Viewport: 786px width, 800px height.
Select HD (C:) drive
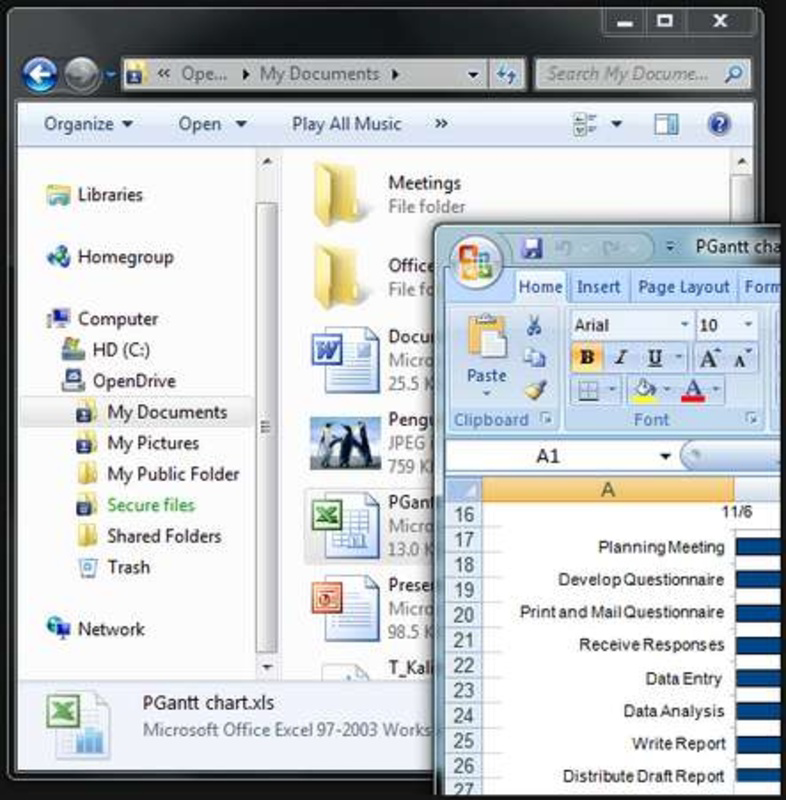click(106, 350)
